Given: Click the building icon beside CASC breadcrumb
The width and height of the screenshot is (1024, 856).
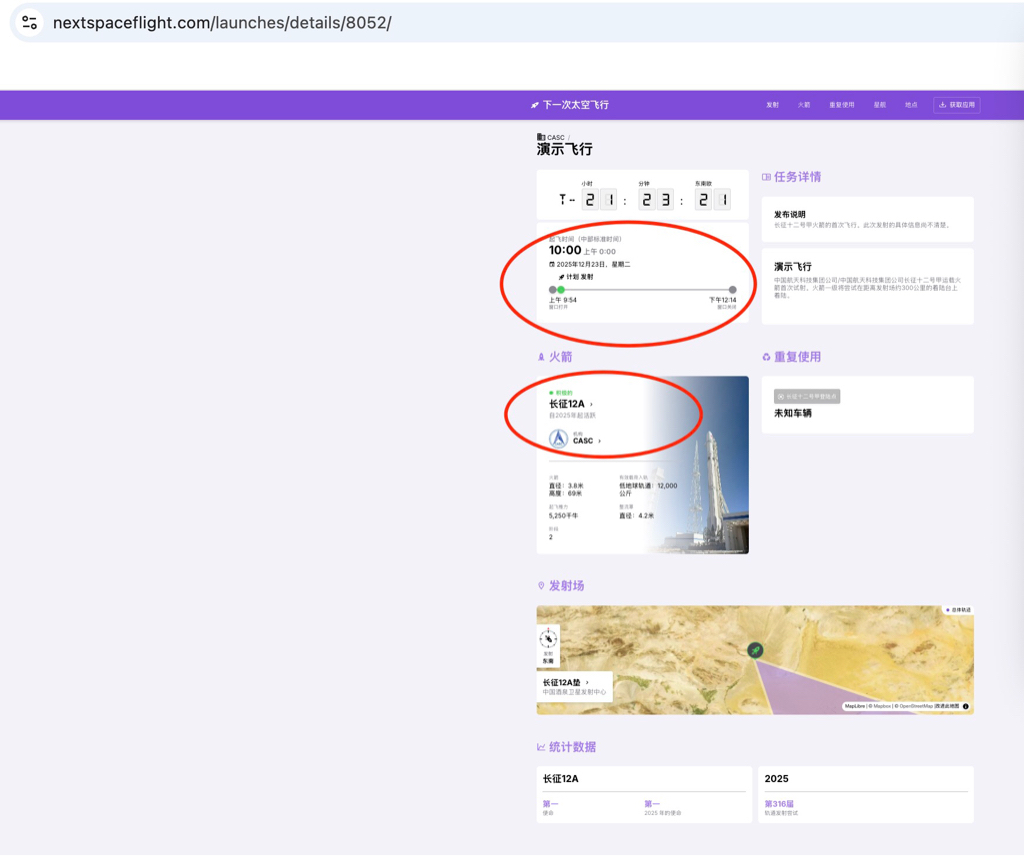Looking at the screenshot, I should [541, 137].
